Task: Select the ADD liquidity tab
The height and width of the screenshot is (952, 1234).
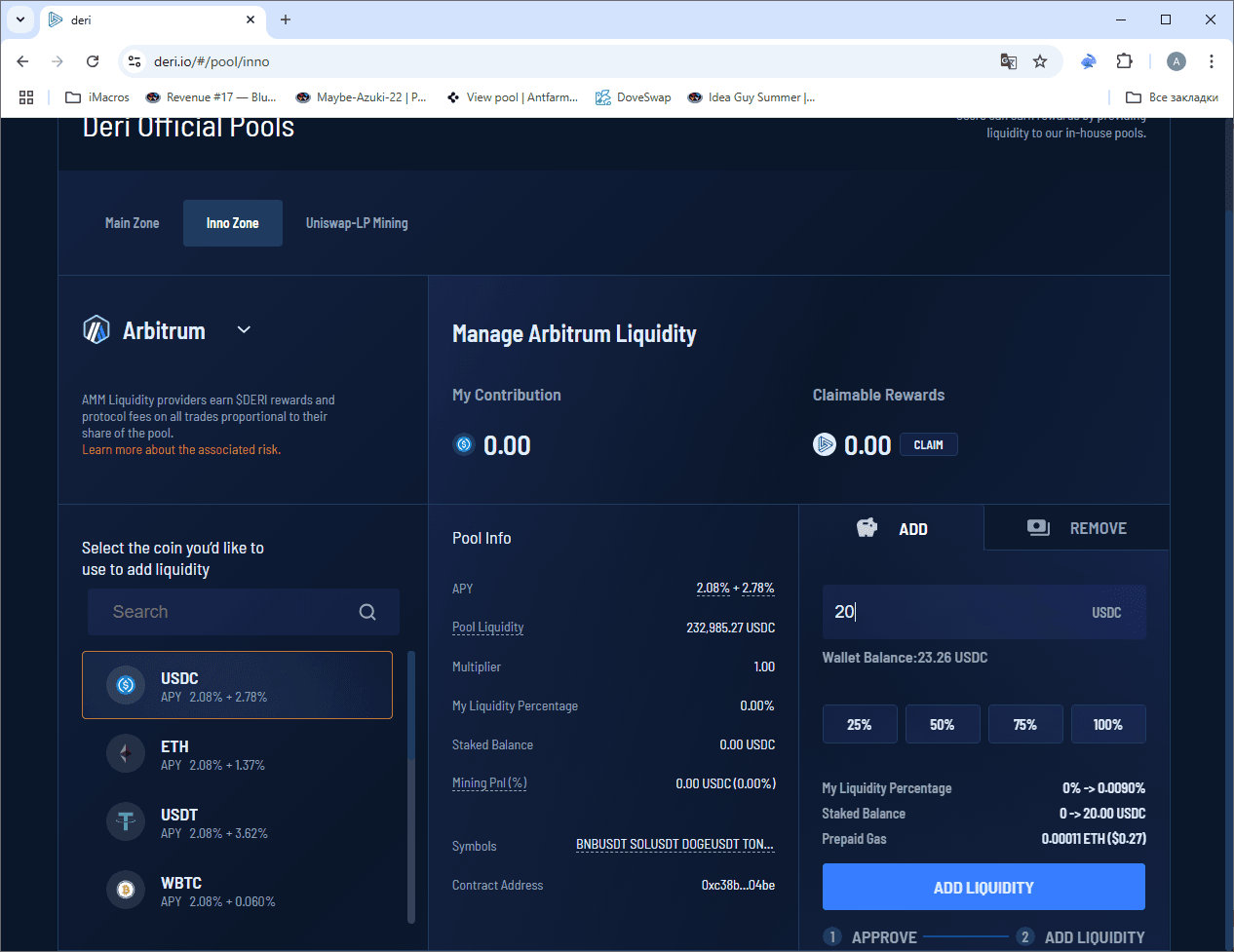Action: [892, 528]
